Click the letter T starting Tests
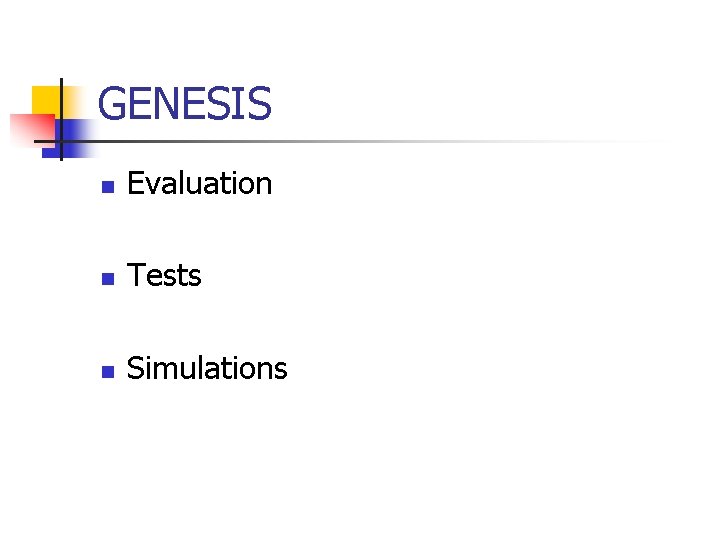Screen dimensions: 720x540 (136, 276)
